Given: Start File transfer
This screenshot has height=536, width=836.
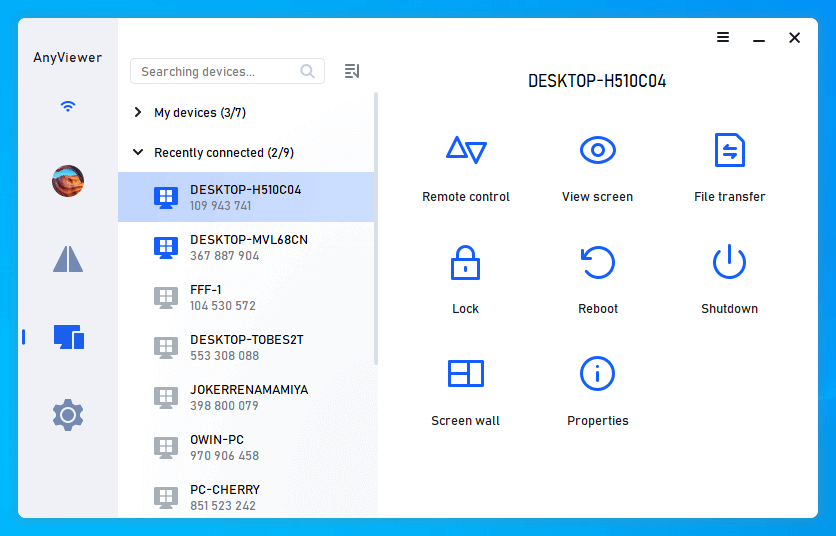Looking at the screenshot, I should (x=729, y=150).
